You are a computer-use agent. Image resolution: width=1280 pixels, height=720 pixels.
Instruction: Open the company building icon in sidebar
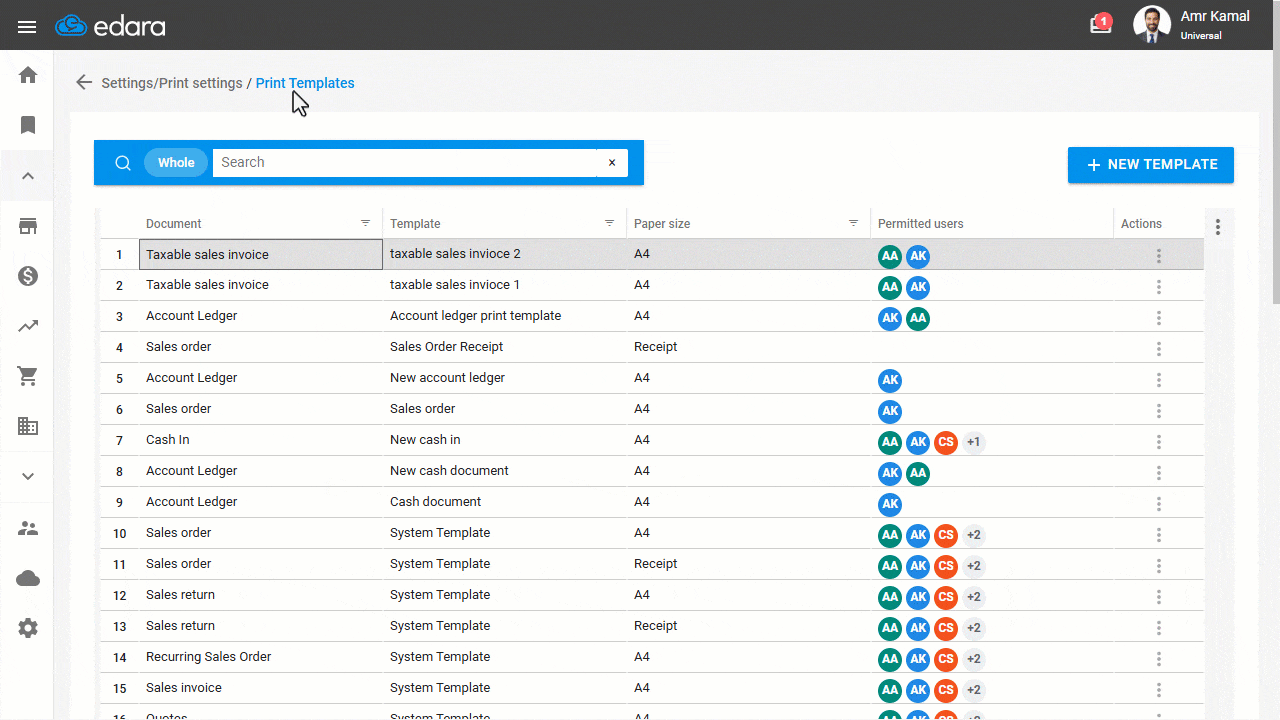pos(28,426)
